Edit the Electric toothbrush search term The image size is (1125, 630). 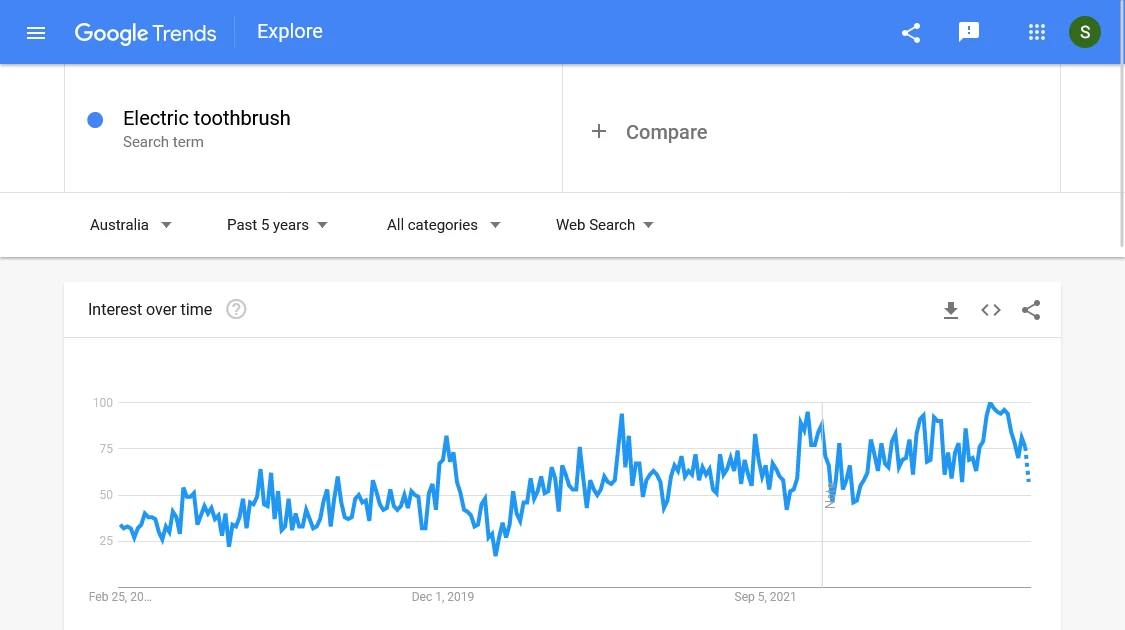(207, 118)
